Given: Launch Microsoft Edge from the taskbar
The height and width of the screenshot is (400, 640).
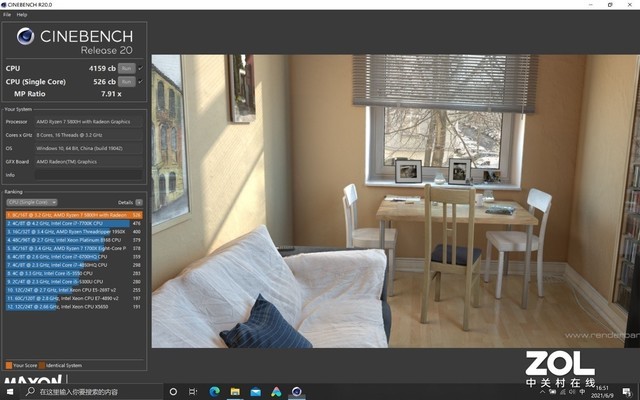Looking at the screenshot, I should coord(213,391).
